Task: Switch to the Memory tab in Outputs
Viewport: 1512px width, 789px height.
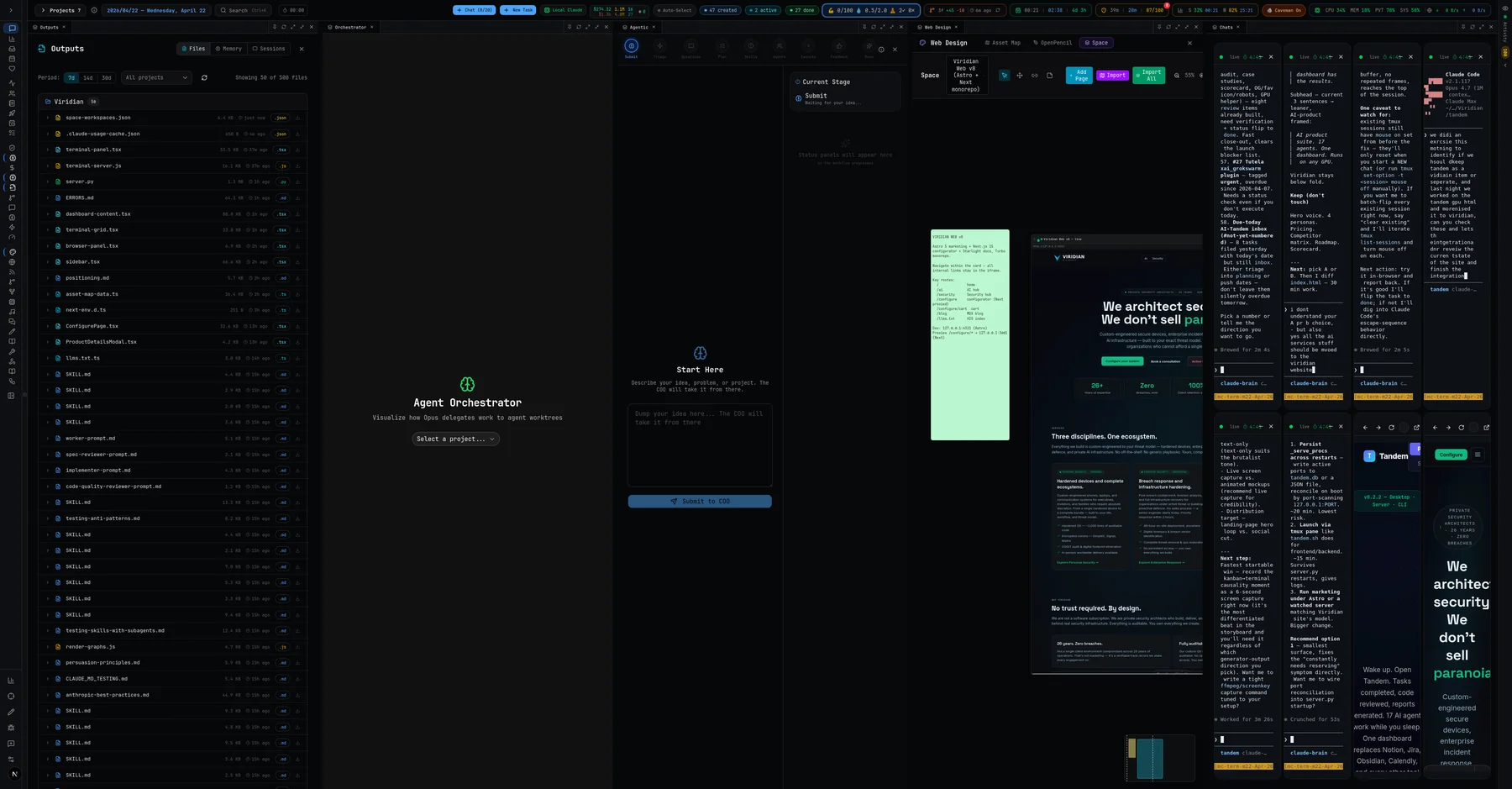Action: click(x=228, y=49)
